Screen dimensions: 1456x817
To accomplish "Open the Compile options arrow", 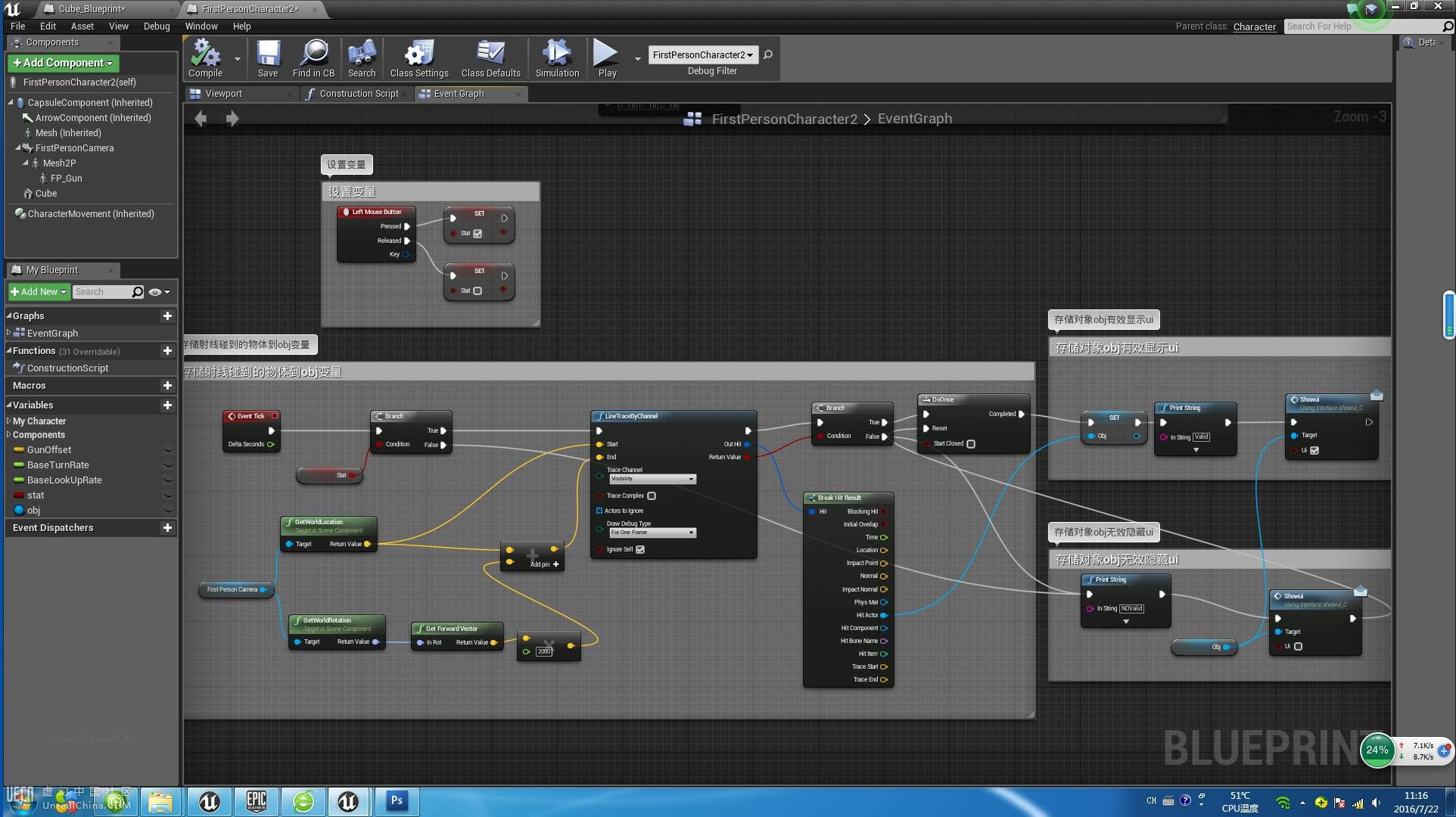I will point(238,58).
